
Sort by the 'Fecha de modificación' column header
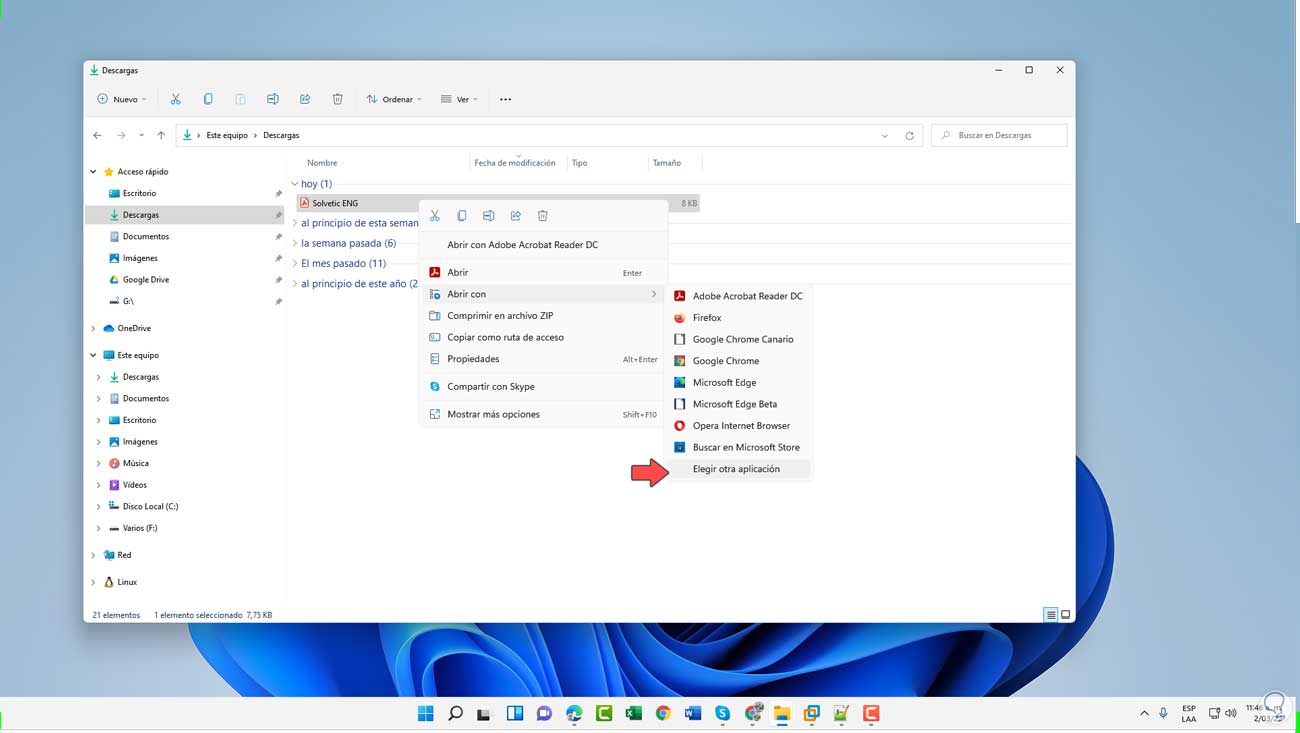[515, 163]
